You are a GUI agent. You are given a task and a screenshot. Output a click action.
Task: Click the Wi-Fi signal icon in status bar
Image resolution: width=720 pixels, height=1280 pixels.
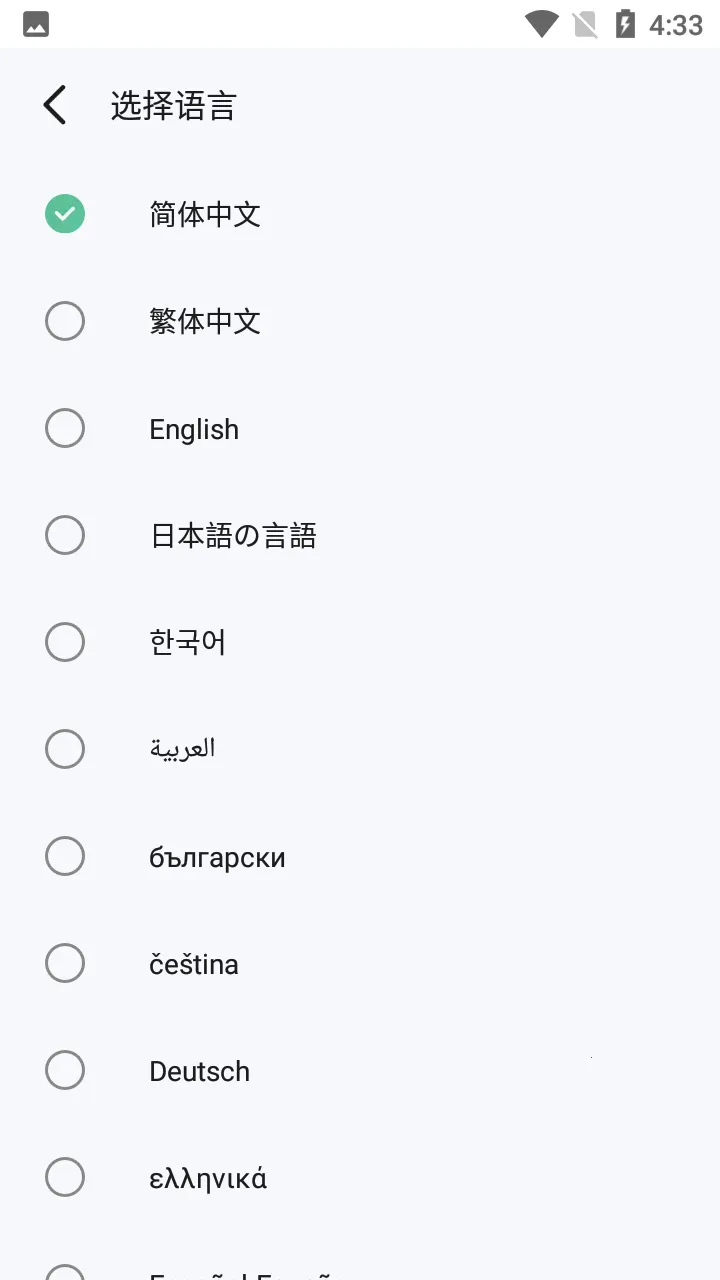[540, 23]
